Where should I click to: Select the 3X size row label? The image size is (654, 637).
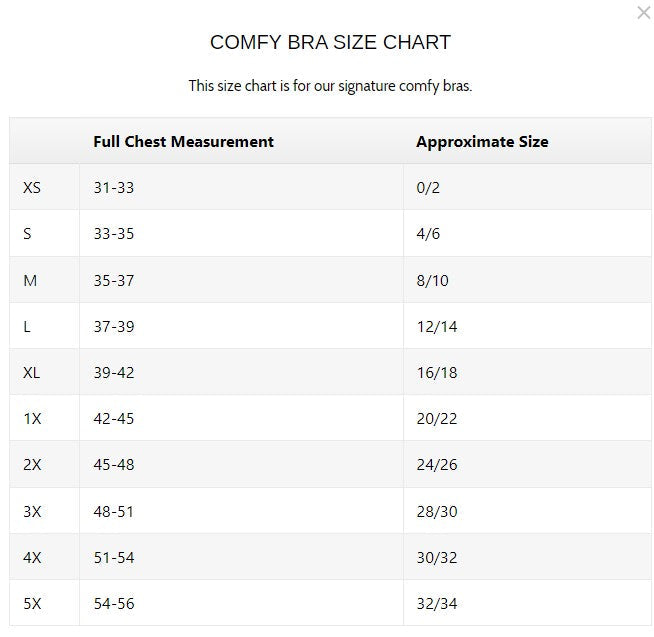[x=32, y=512]
